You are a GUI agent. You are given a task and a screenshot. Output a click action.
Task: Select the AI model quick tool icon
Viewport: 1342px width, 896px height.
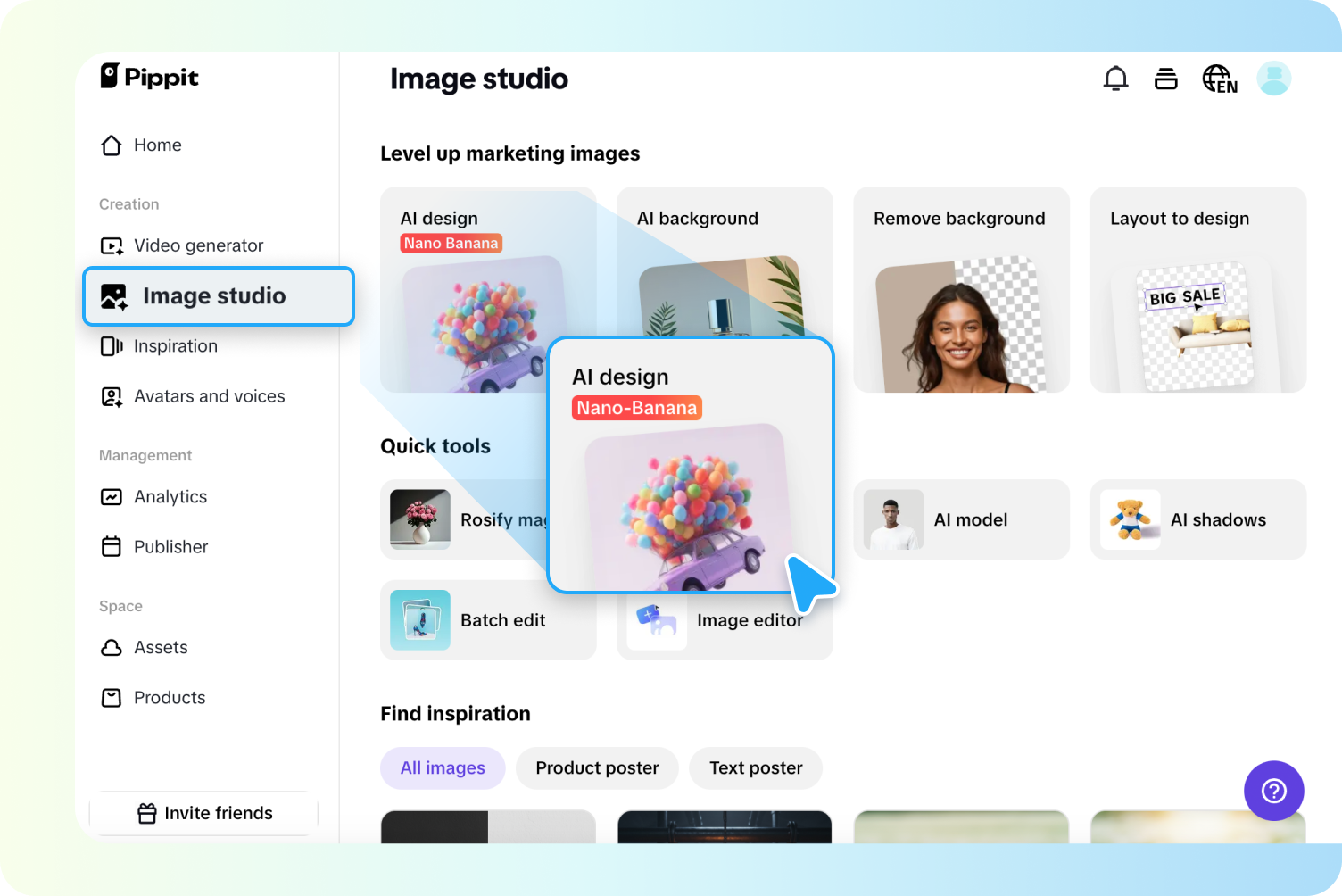(x=892, y=519)
